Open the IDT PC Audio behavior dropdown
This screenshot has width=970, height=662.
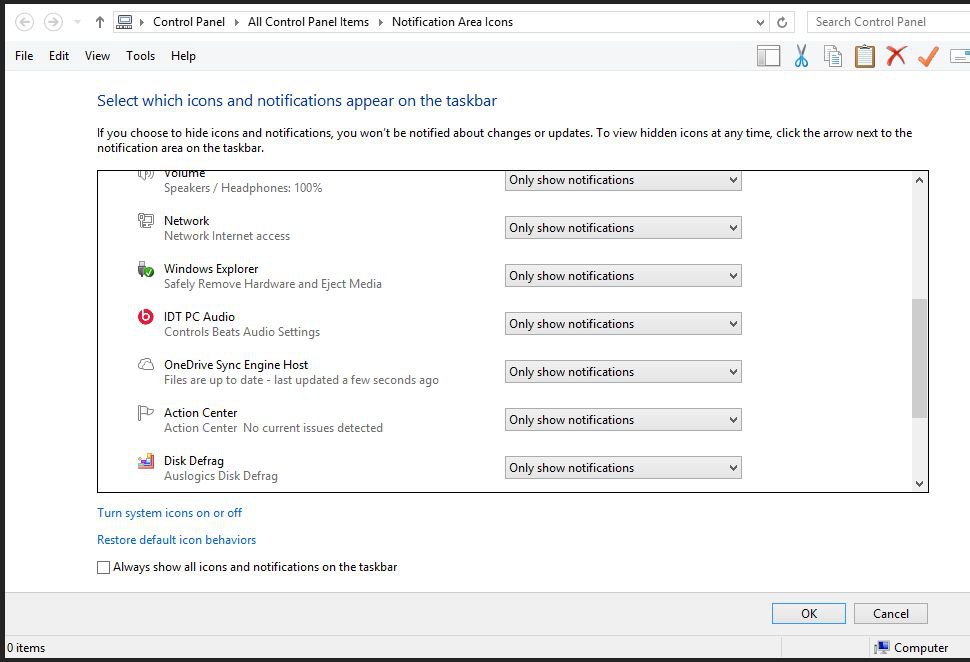pyautogui.click(x=623, y=324)
